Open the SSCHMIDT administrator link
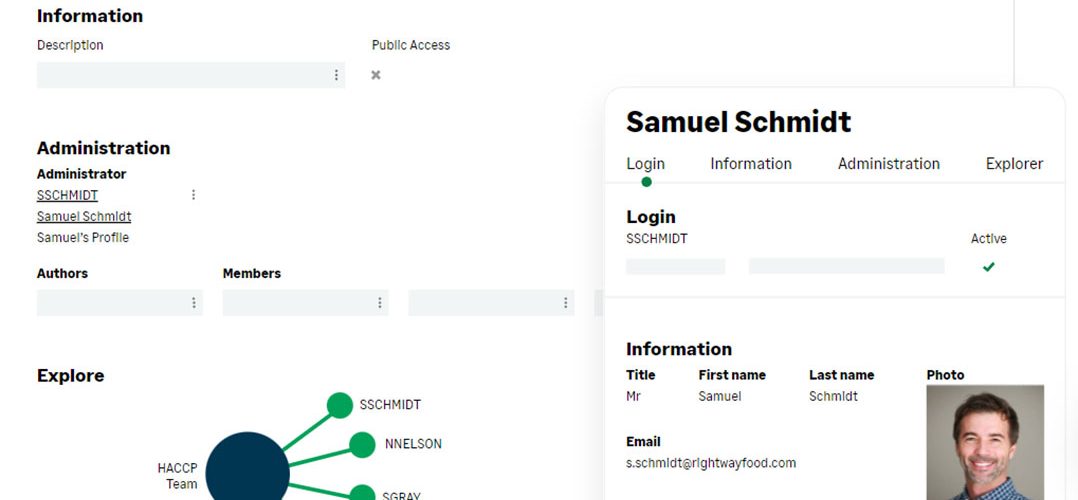This screenshot has height=500, width=1078. (x=67, y=195)
